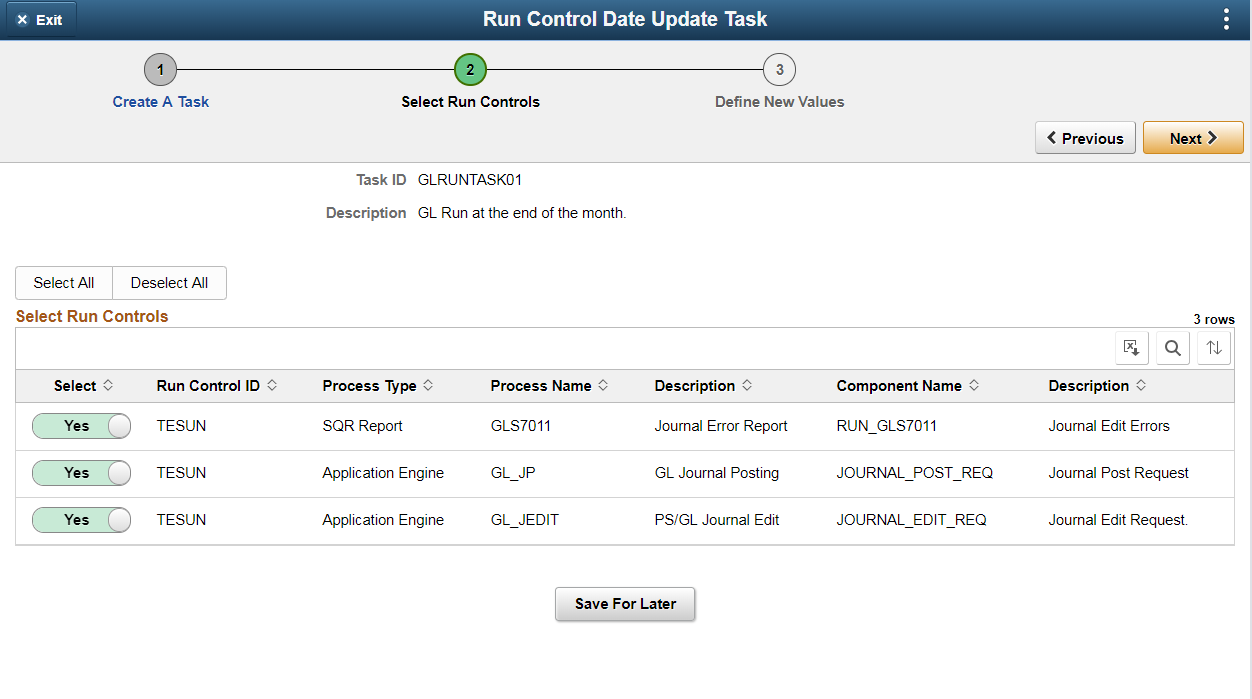Click the GL_JEDIT process name cell
This screenshot has width=1252, height=699.
525,520
